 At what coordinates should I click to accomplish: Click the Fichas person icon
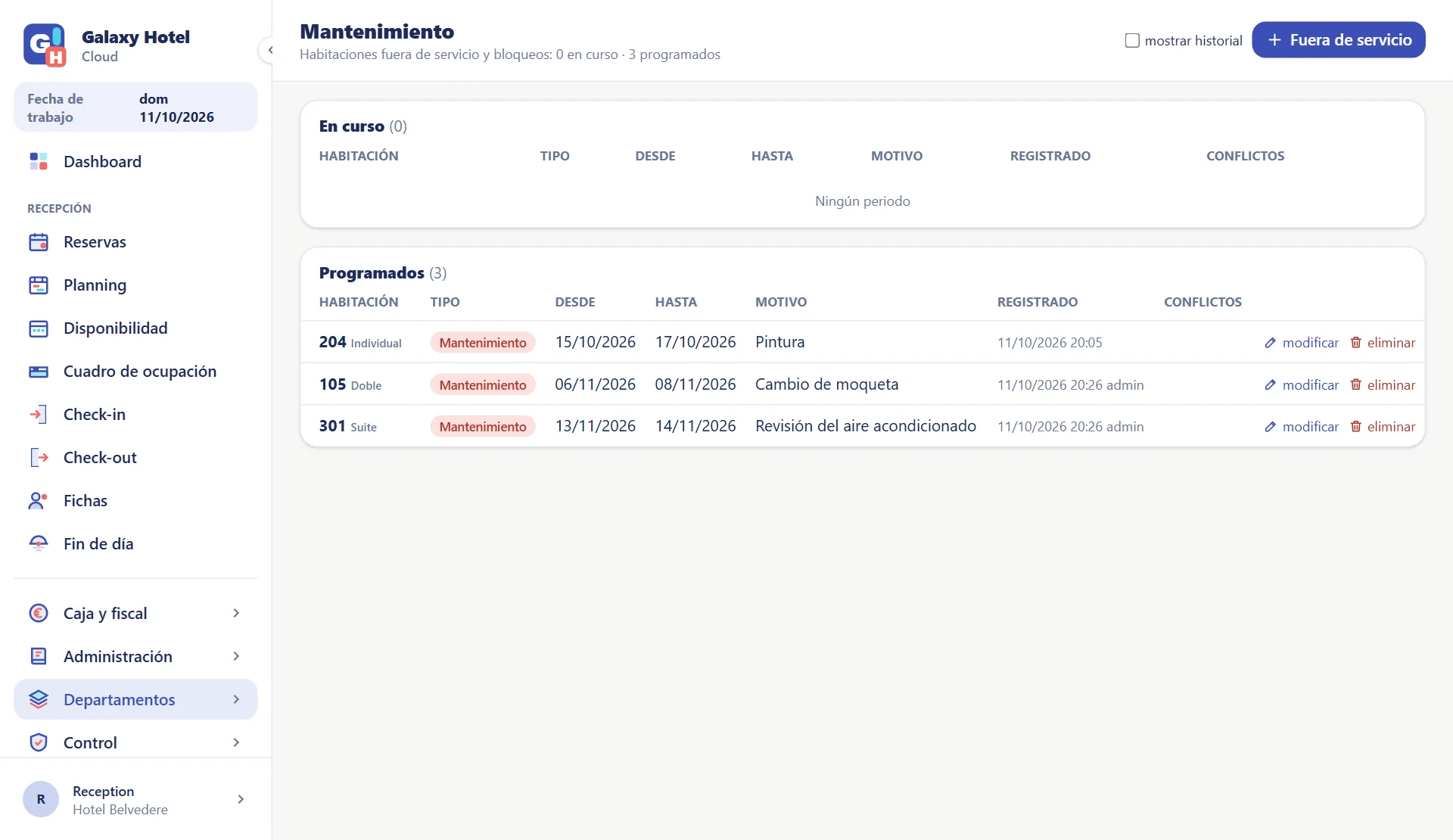(x=39, y=501)
